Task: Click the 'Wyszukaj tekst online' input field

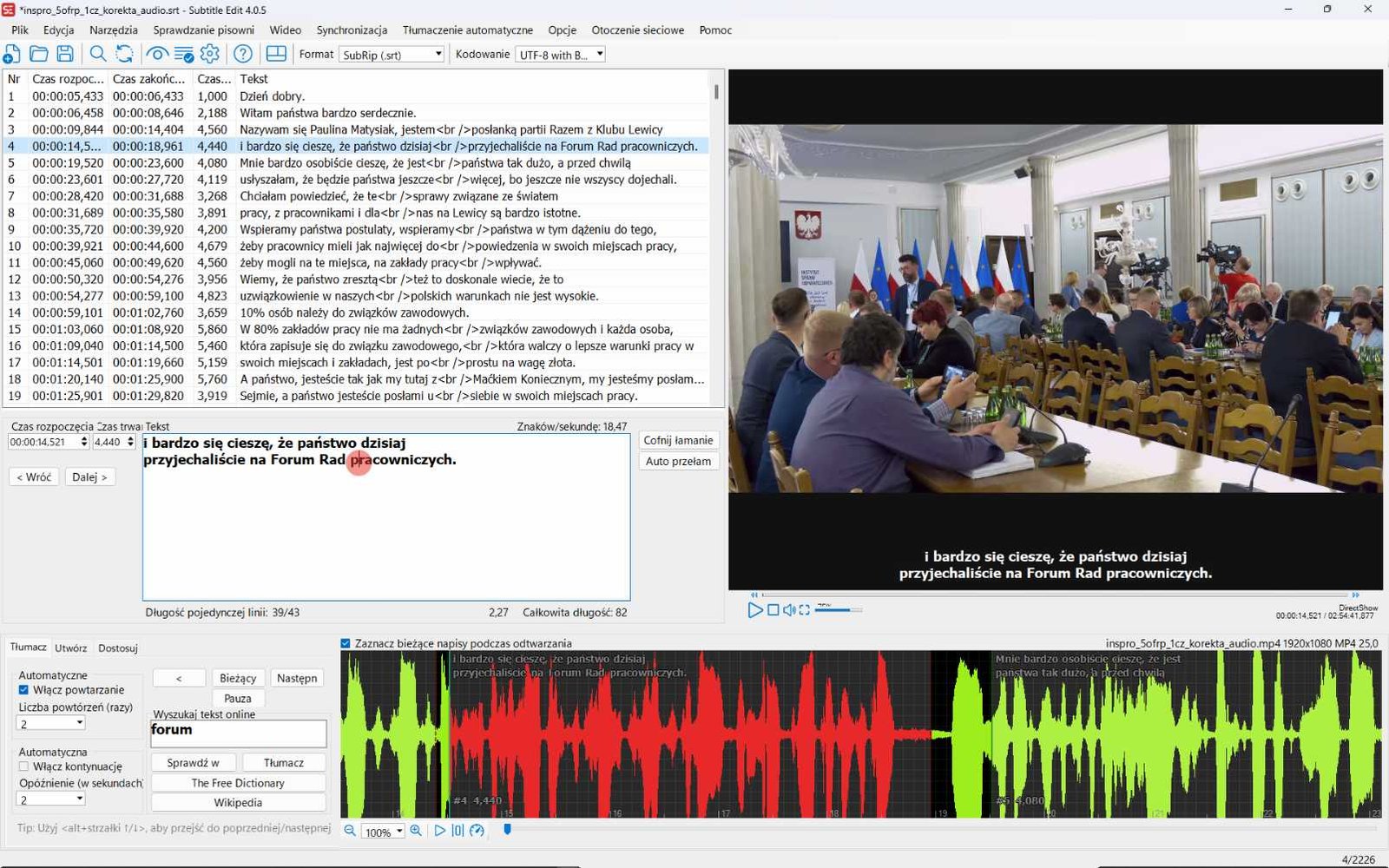Action: (x=239, y=733)
